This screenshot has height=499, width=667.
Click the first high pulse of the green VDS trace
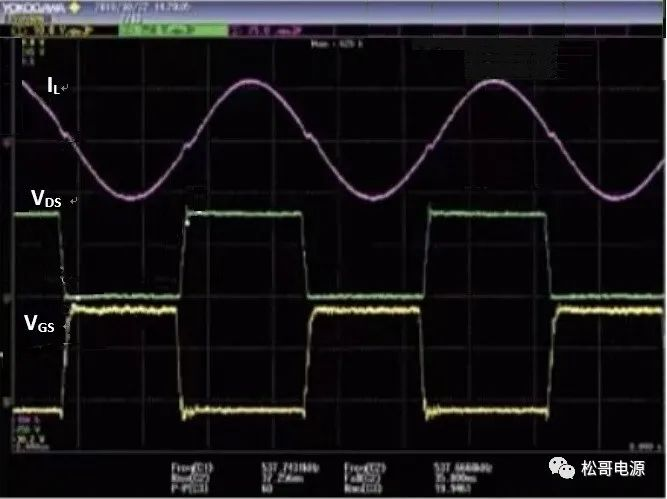click(x=242, y=214)
